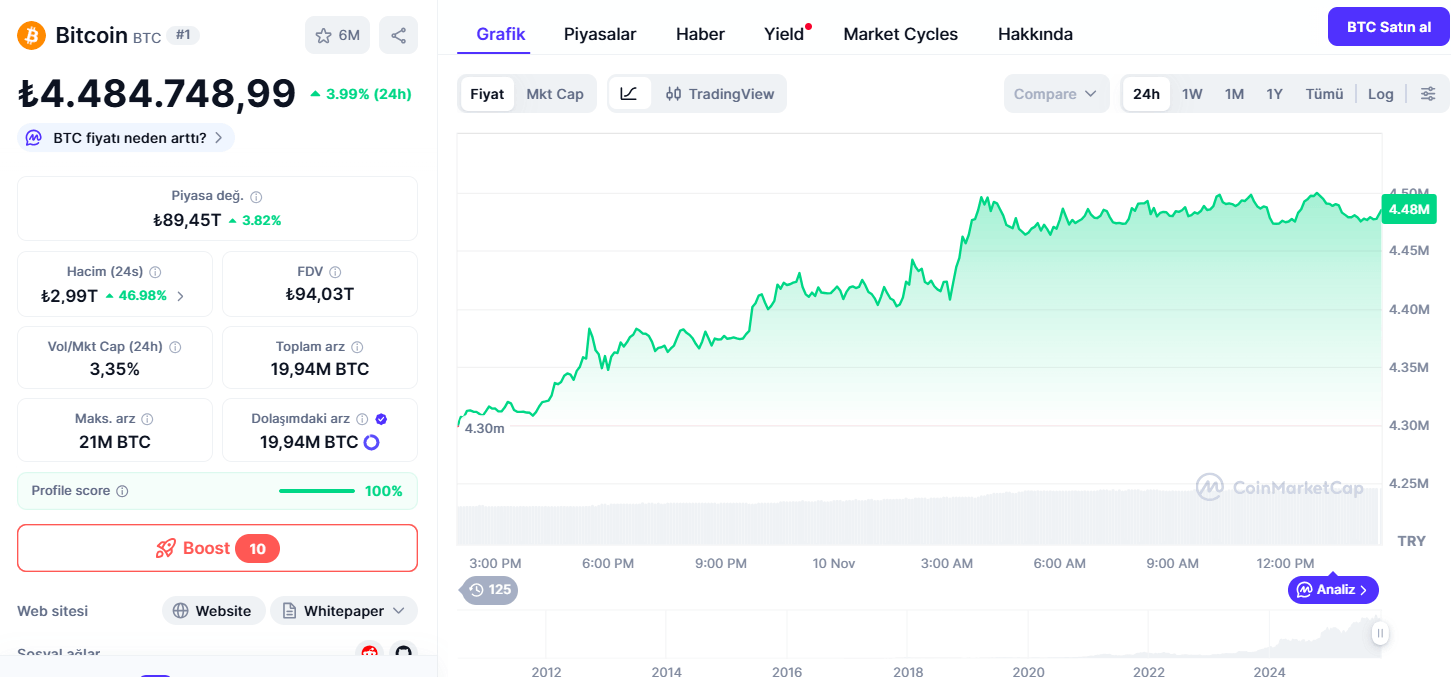Viewport: 1451px width, 677px height.
Task: Click the 3.99% (24h) change text
Action: pos(362,94)
